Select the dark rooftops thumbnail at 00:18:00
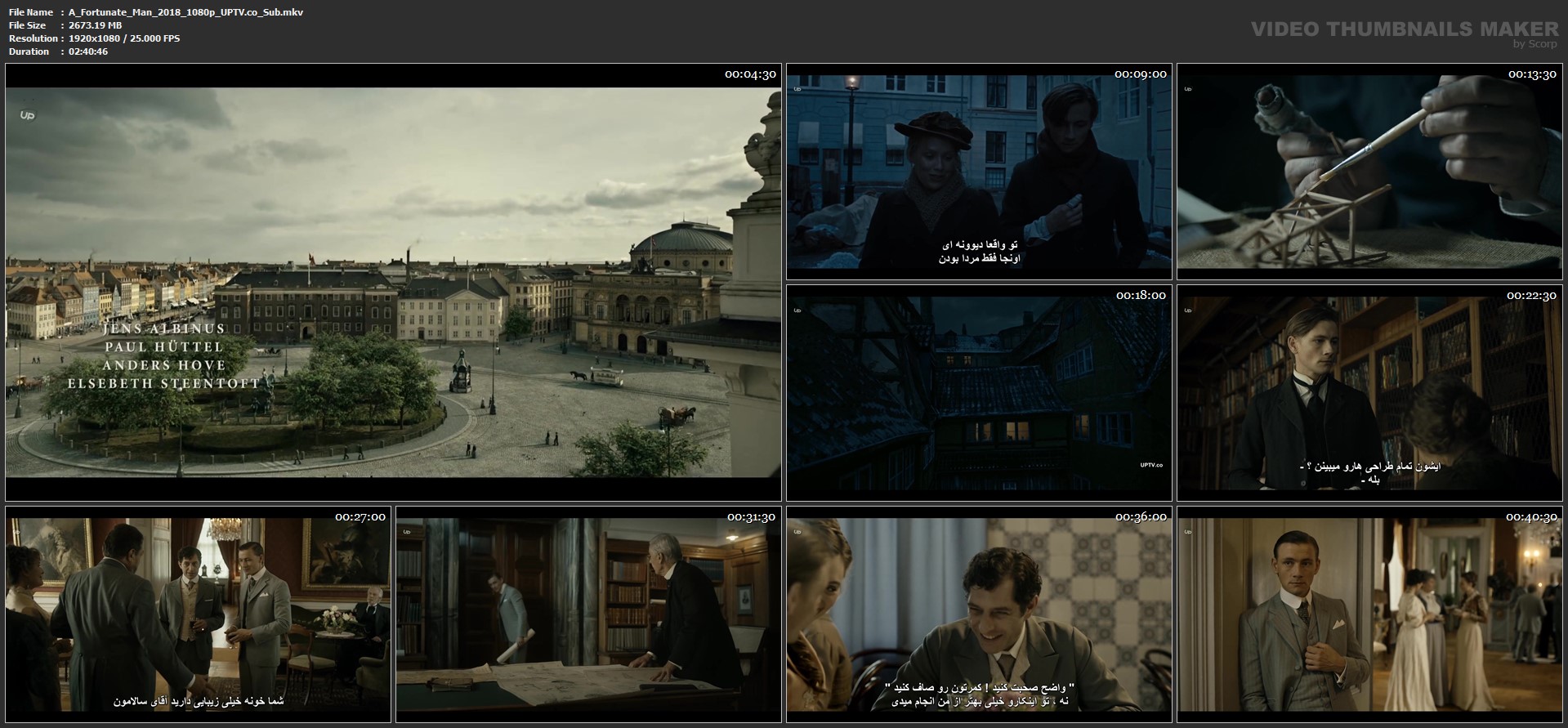 tap(979, 392)
